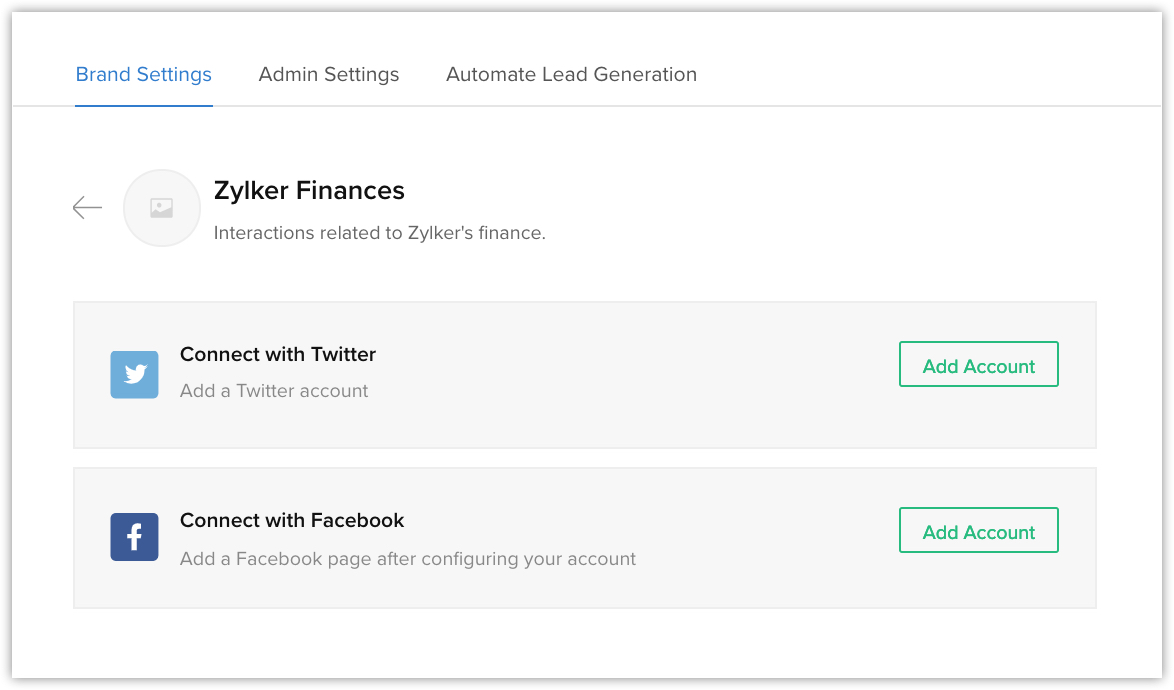This screenshot has width=1174, height=690.
Task: Click the Connect with Twitter heading
Action: [x=278, y=354]
